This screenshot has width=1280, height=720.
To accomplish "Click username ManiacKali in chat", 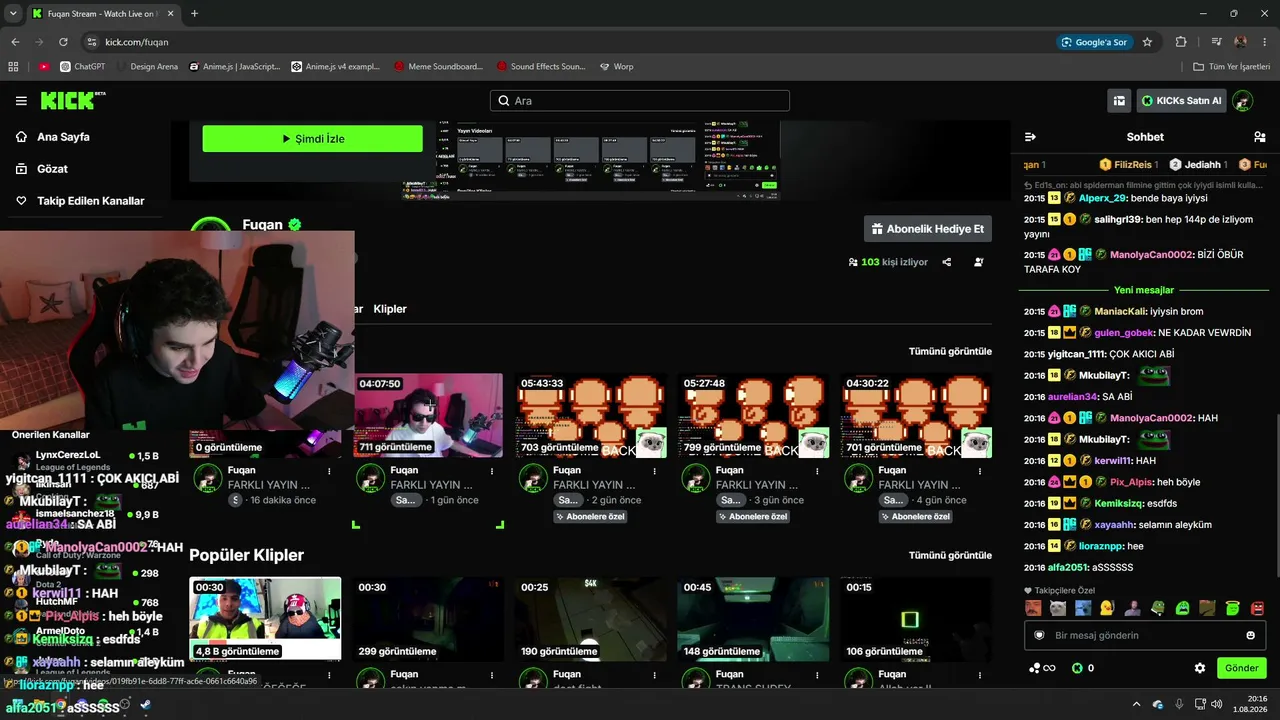I will tap(1121, 311).
